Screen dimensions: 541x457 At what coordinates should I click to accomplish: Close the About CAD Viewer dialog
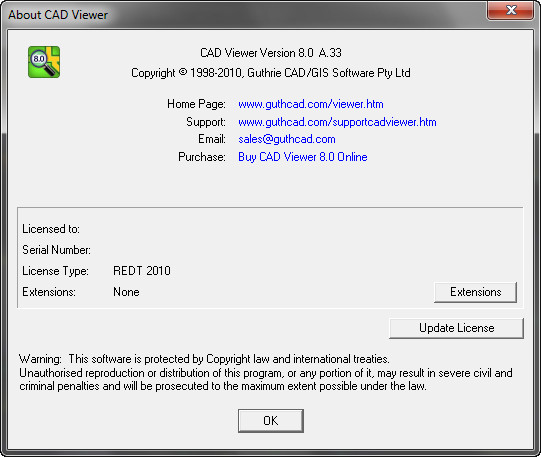[x=510, y=10]
